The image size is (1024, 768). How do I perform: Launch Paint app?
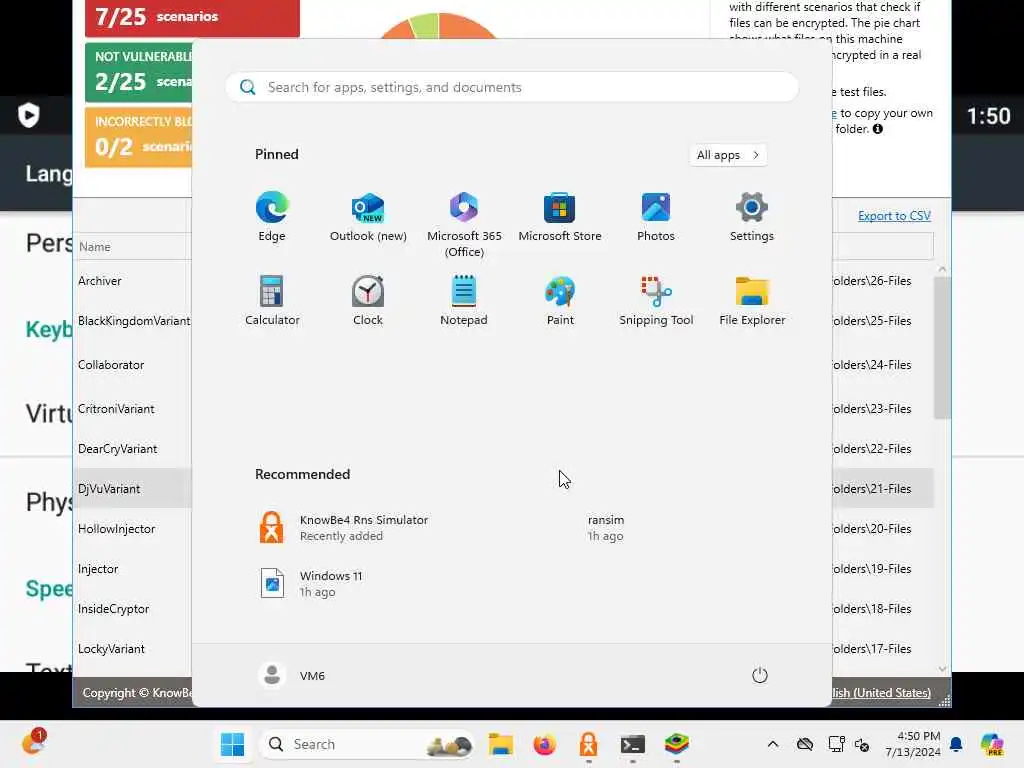coord(560,300)
